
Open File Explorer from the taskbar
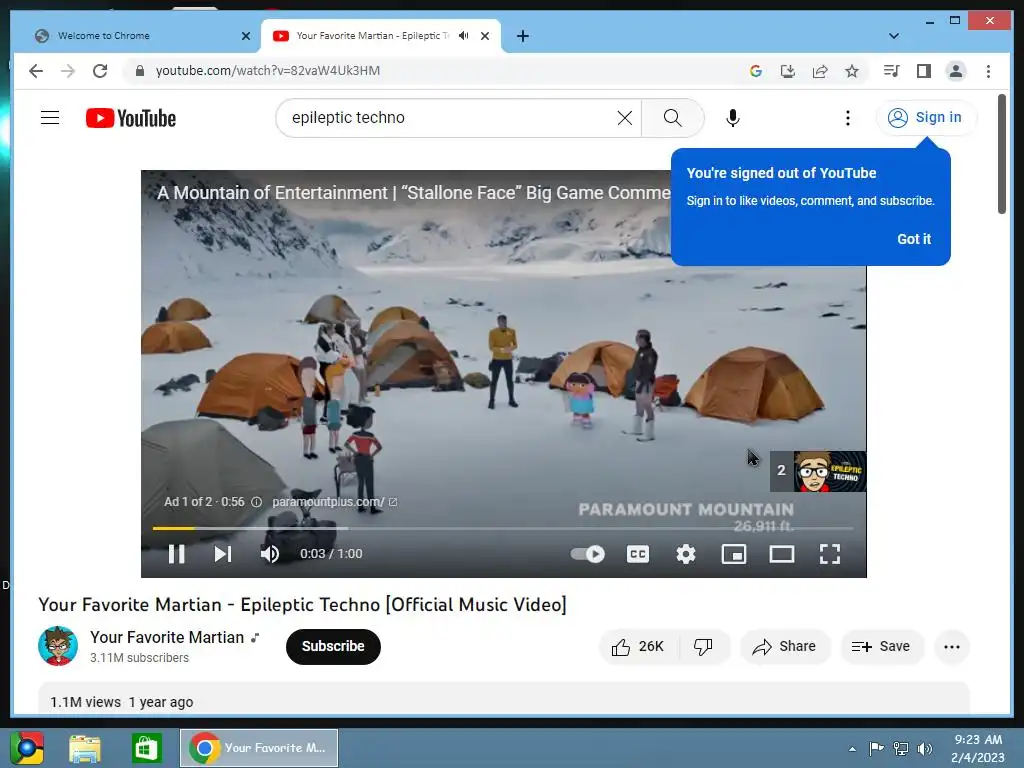click(85, 748)
